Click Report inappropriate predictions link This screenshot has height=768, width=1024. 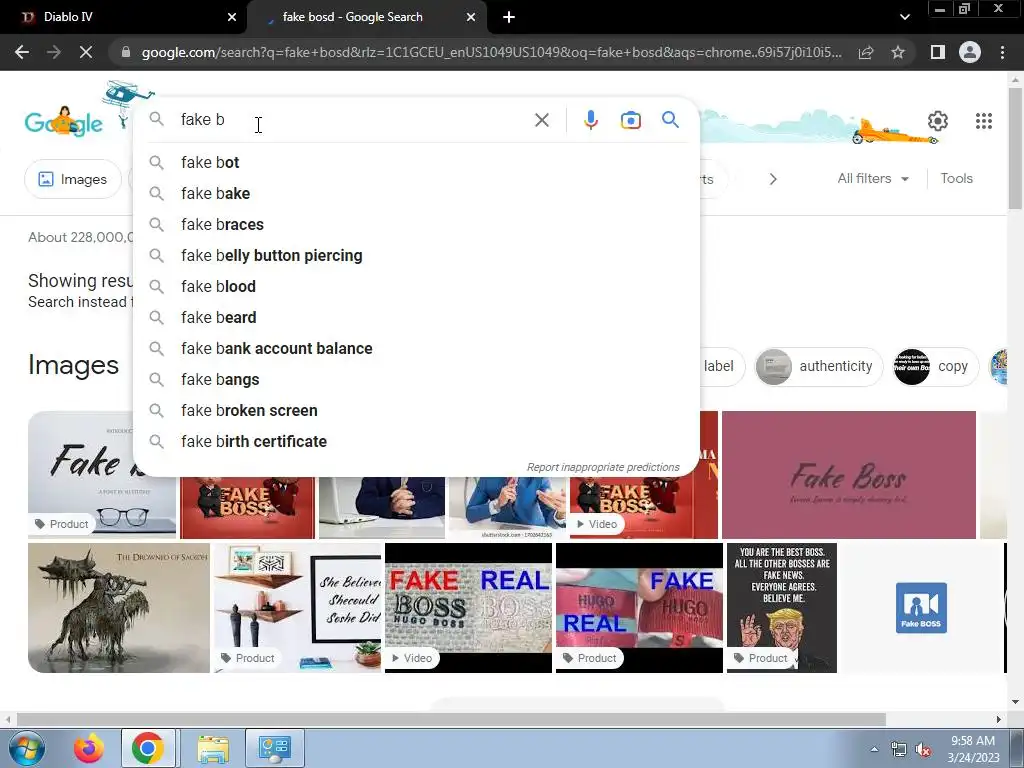[603, 467]
